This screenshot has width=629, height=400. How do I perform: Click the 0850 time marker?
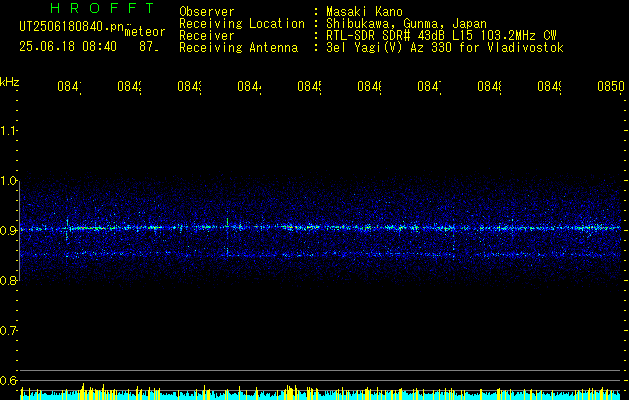[611, 86]
